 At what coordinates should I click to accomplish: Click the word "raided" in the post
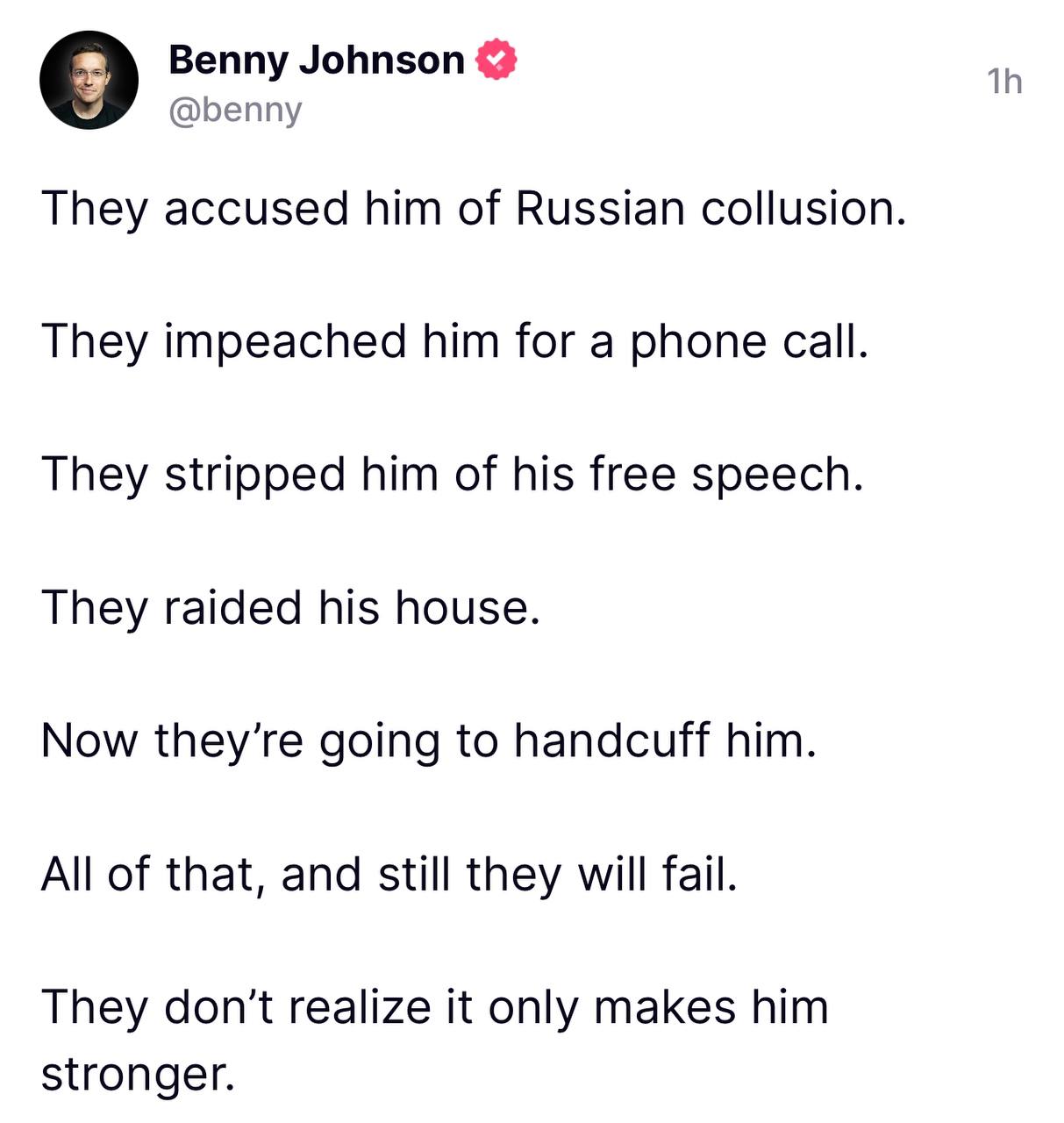click(233, 607)
